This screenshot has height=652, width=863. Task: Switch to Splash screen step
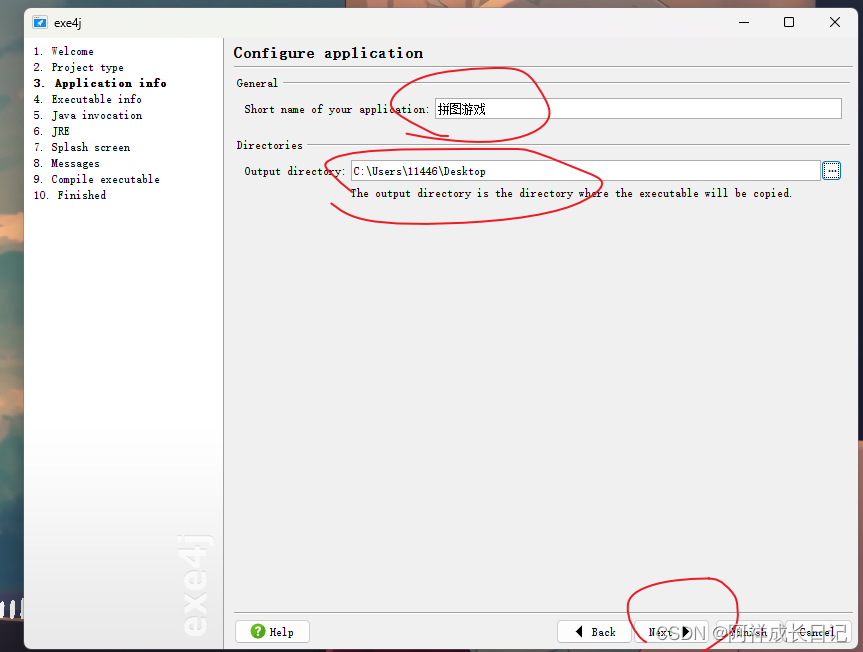coord(90,147)
